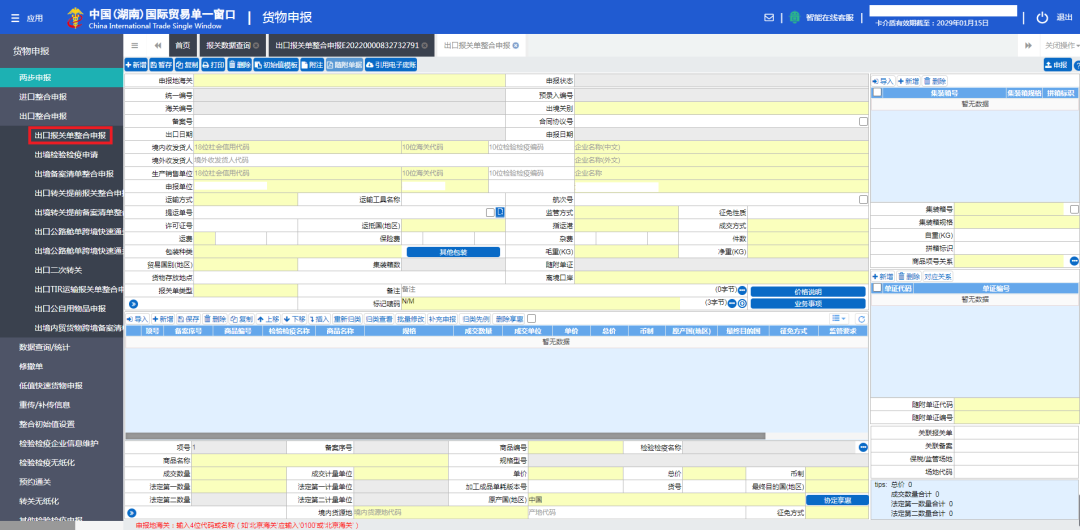The image size is (1080, 530).
Task: Close the 出口报关单整合申报 active tab
Action: click(x=518, y=45)
